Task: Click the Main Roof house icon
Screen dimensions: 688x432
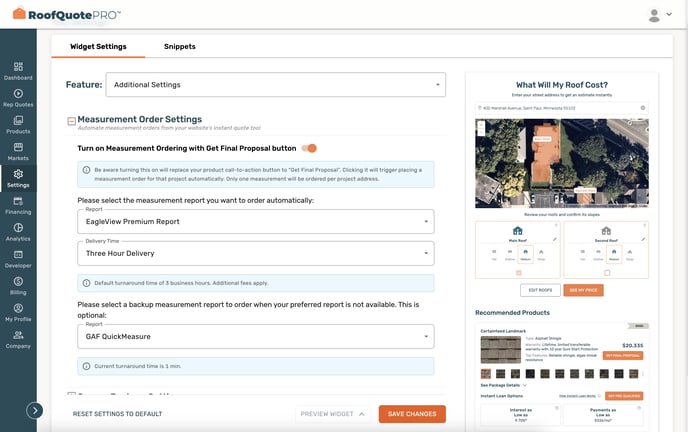Action: pyautogui.click(x=518, y=231)
